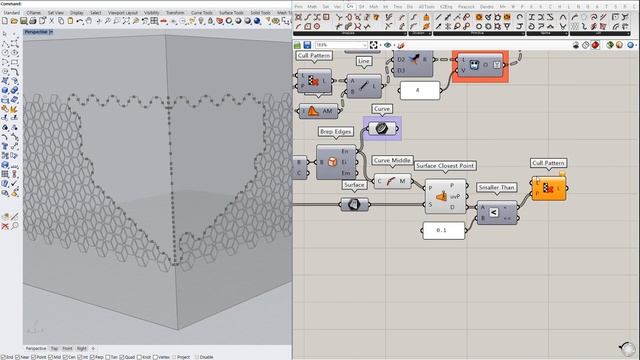640x360 pixels.
Task: Click the panel containing value 4
Action: [x=420, y=90]
